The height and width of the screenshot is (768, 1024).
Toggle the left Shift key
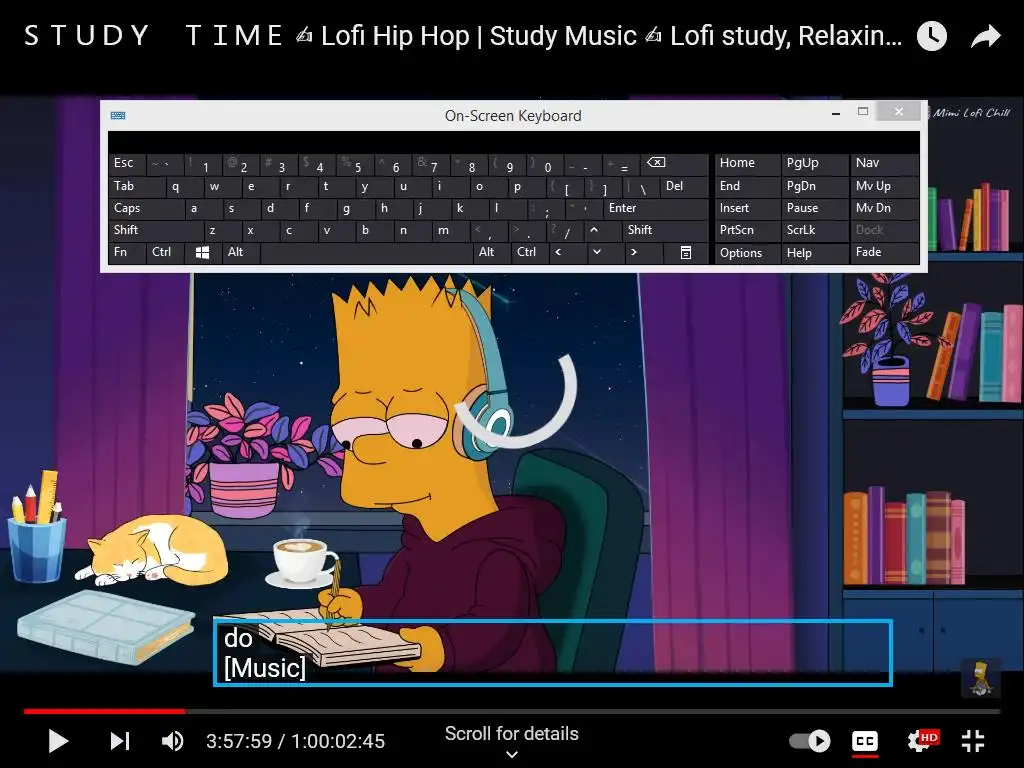[x=155, y=231]
